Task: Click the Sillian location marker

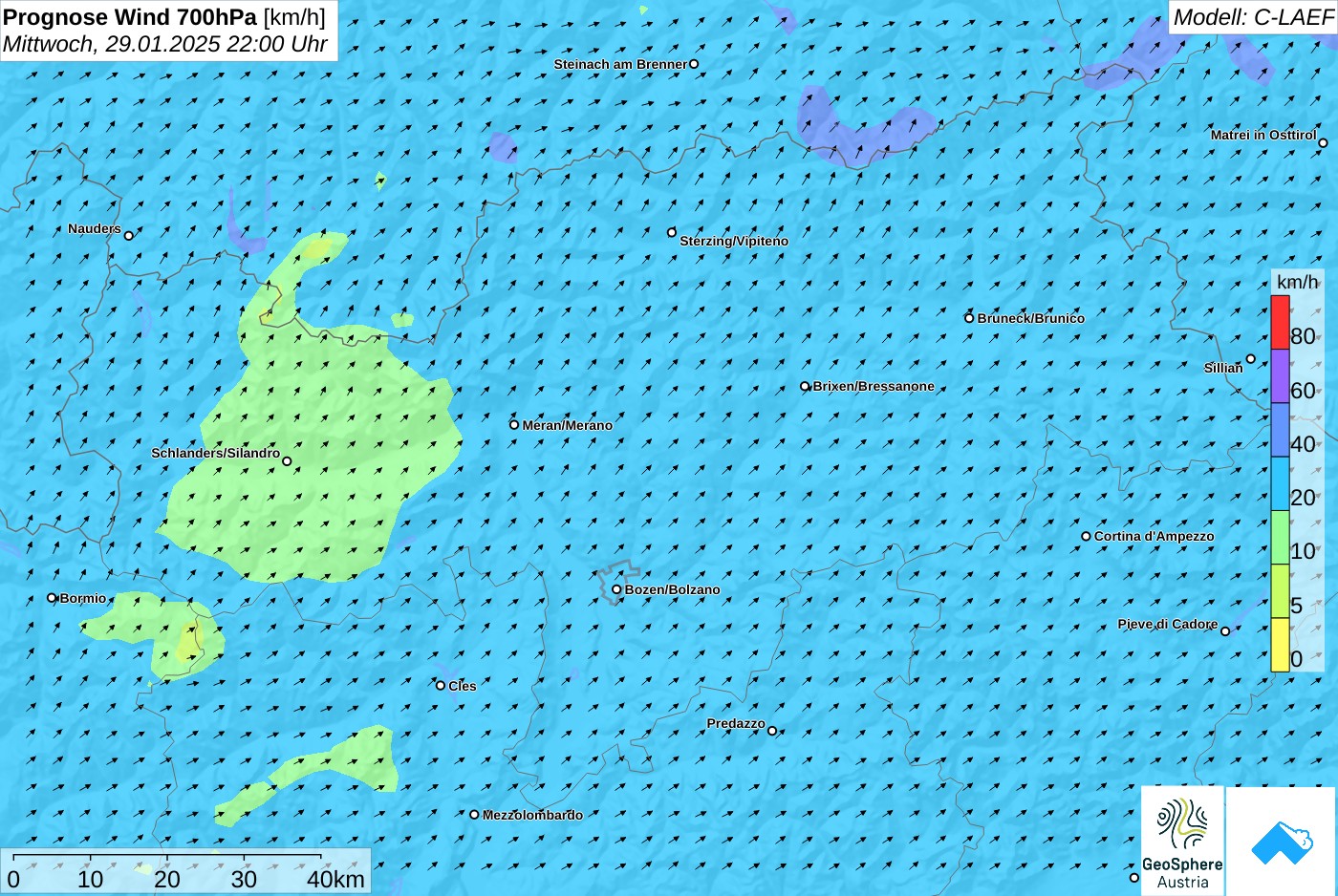Action: coord(1250,359)
